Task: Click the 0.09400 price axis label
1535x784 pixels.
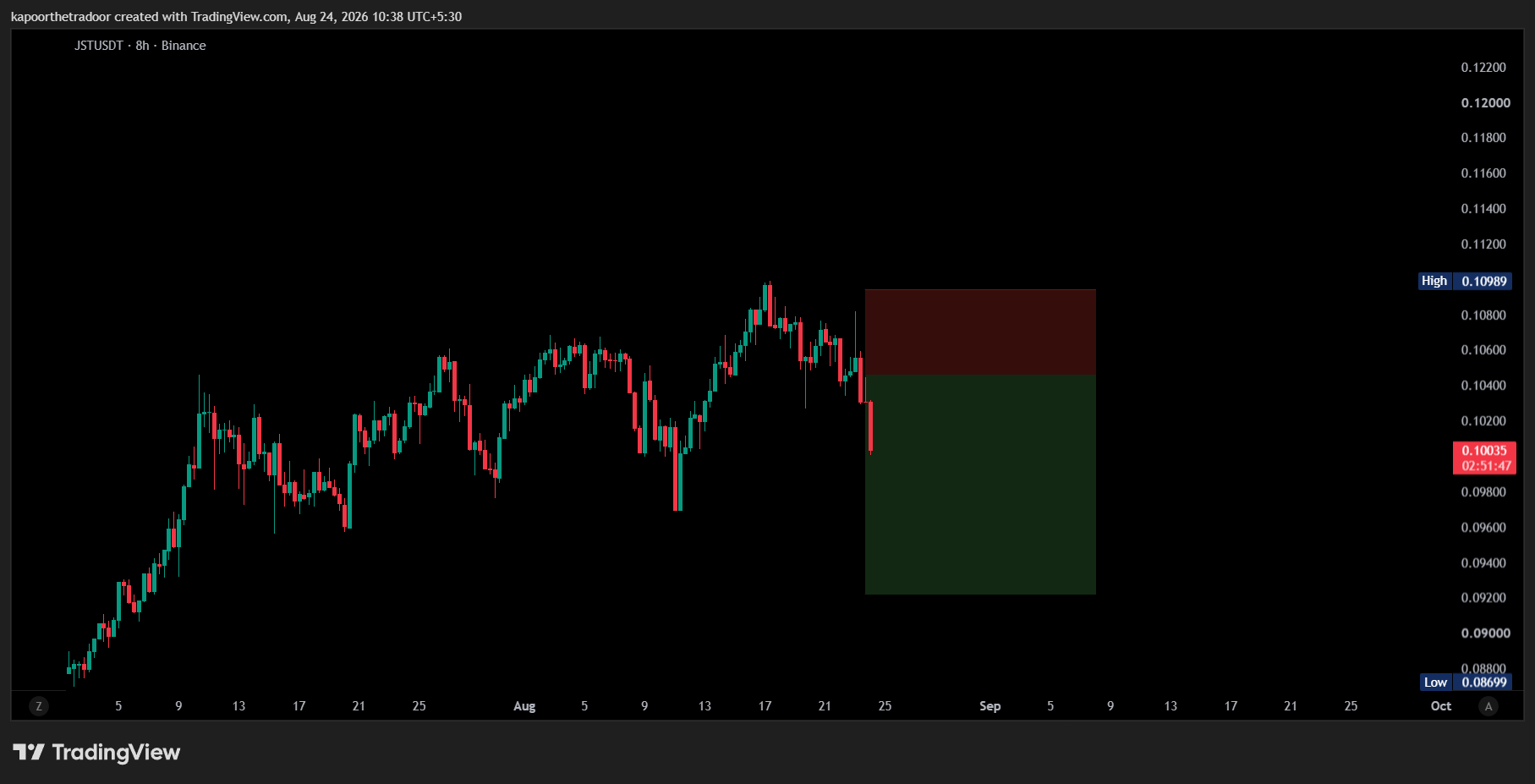Action: point(1483,563)
